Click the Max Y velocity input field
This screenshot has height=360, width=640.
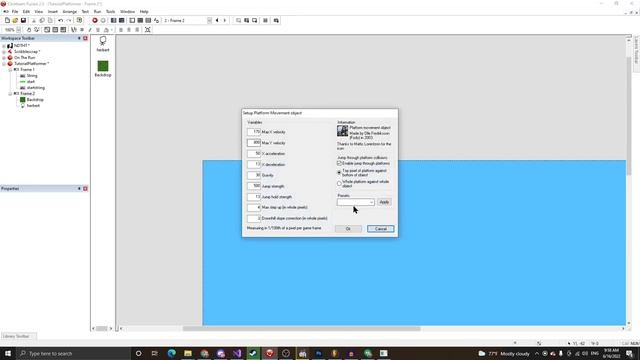click(x=253, y=143)
